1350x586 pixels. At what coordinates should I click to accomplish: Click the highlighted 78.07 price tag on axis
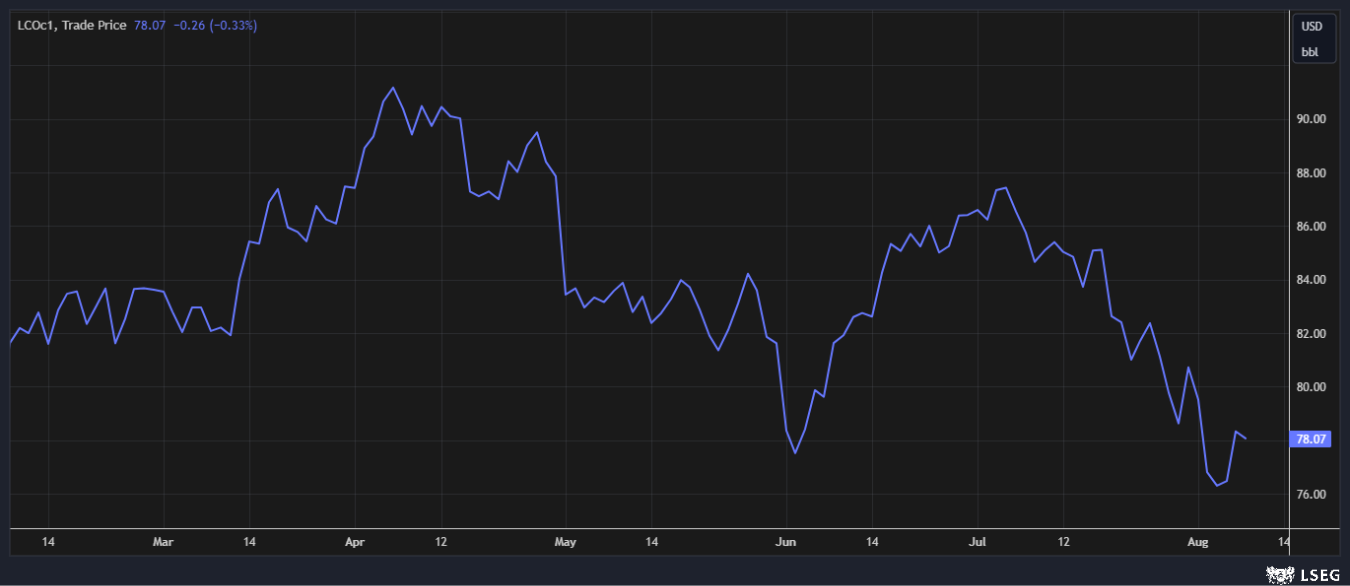coord(1311,439)
